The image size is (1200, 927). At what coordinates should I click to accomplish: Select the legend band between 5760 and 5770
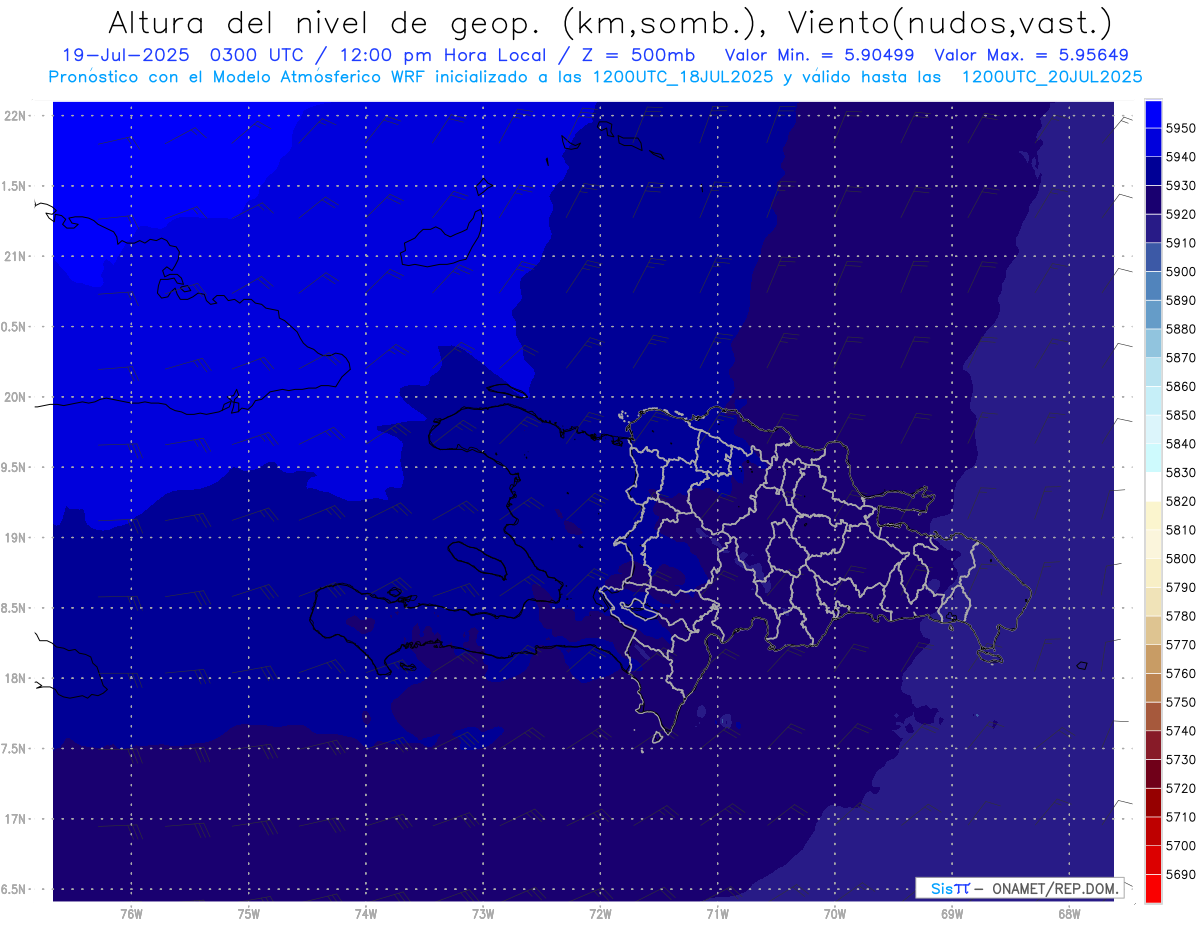tap(1153, 659)
